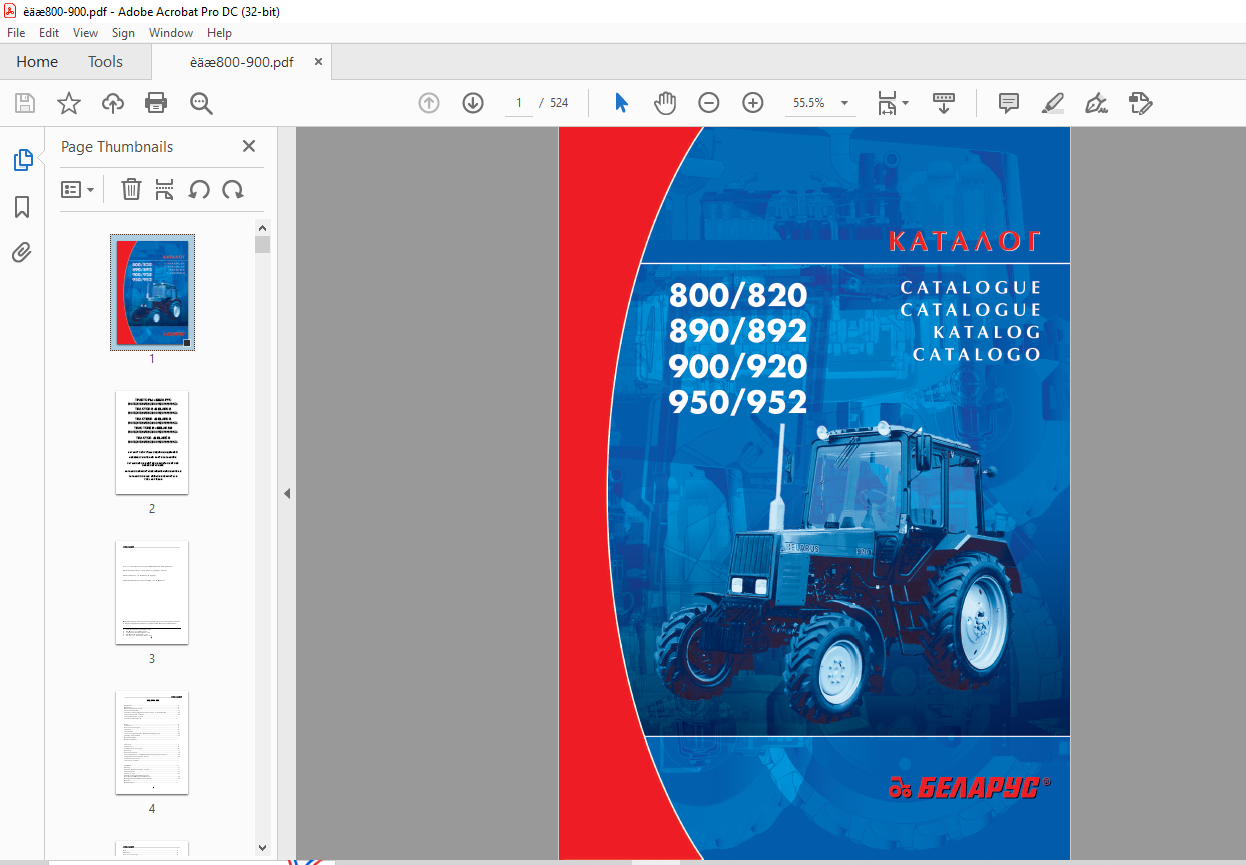The image size is (1246, 865).
Task: Open the find text magnifier tool
Action: coord(202,103)
